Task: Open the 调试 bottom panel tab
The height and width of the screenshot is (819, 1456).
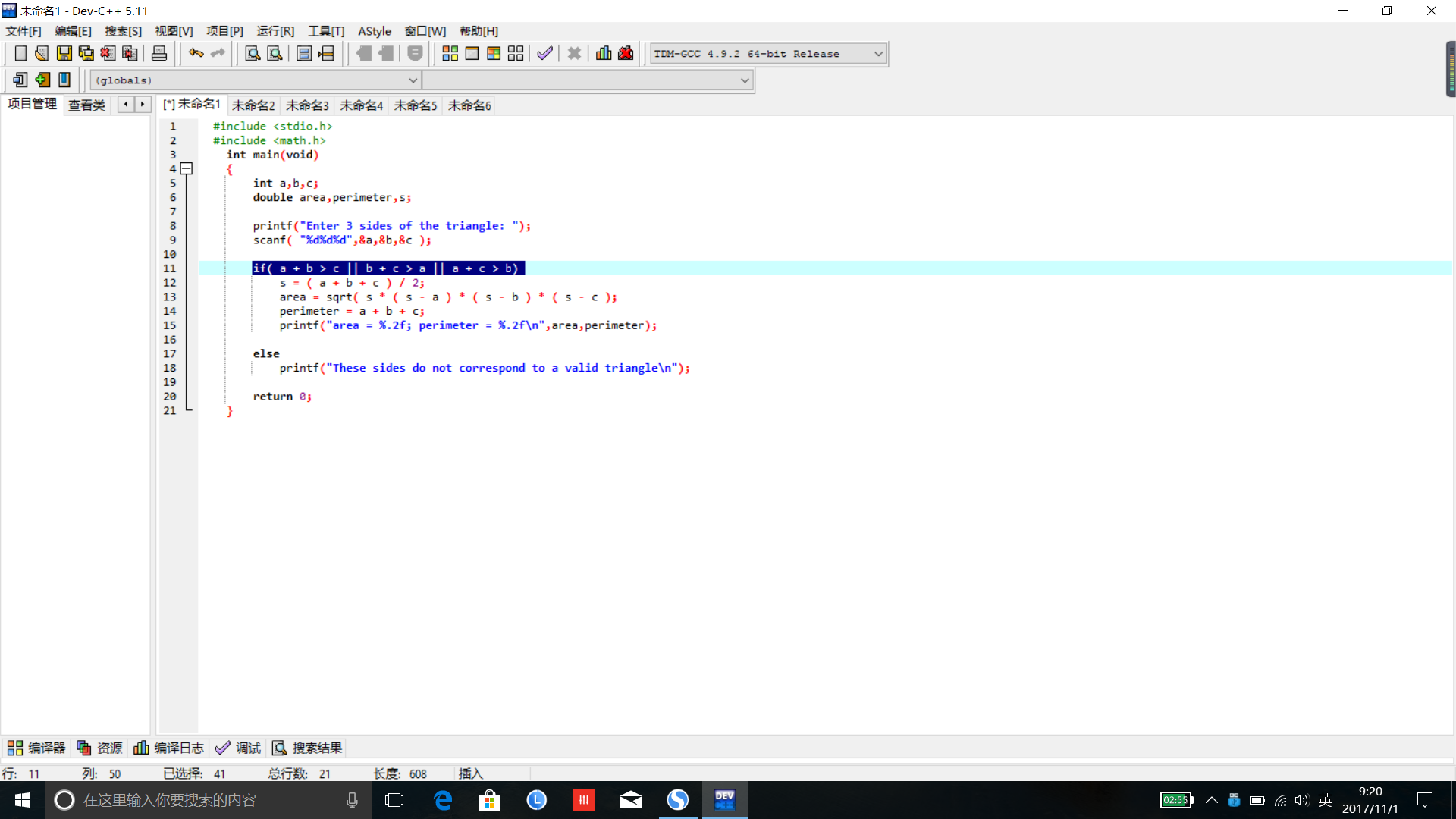Action: coord(238,748)
